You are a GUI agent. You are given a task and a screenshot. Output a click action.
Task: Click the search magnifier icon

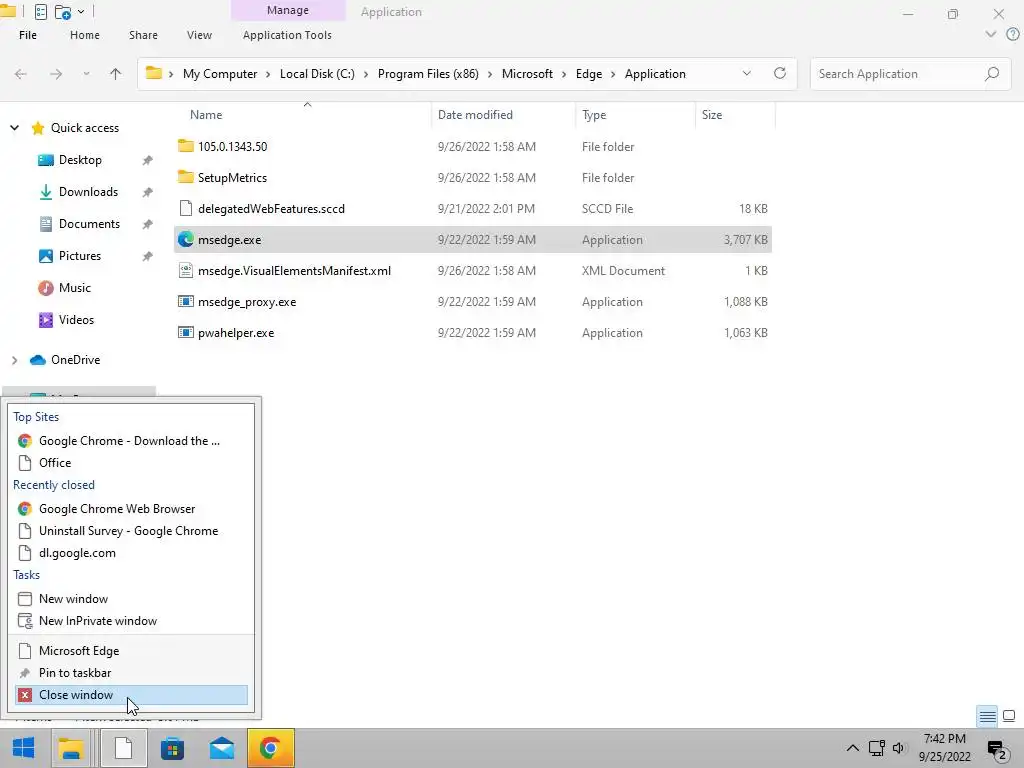[x=992, y=74]
